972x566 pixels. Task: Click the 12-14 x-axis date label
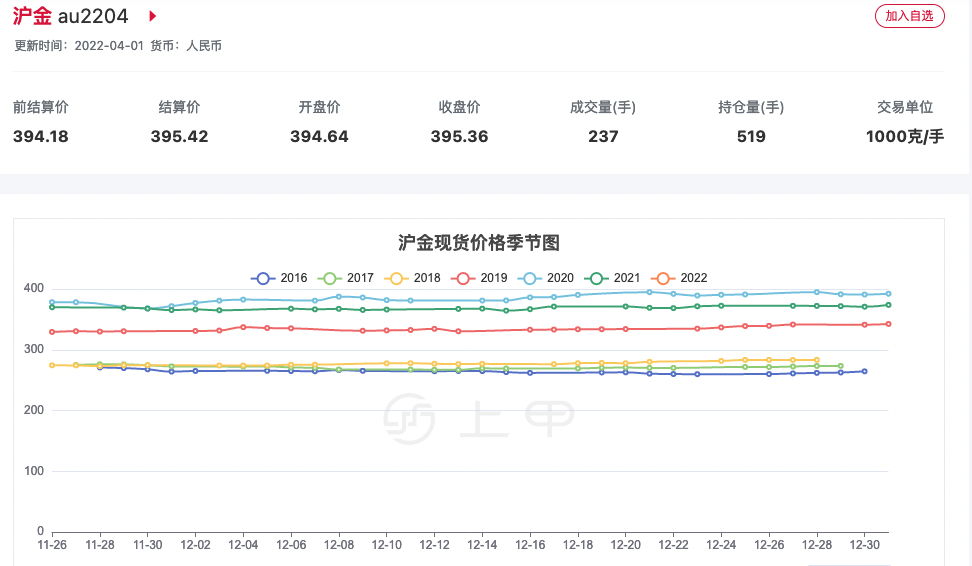tap(482, 545)
